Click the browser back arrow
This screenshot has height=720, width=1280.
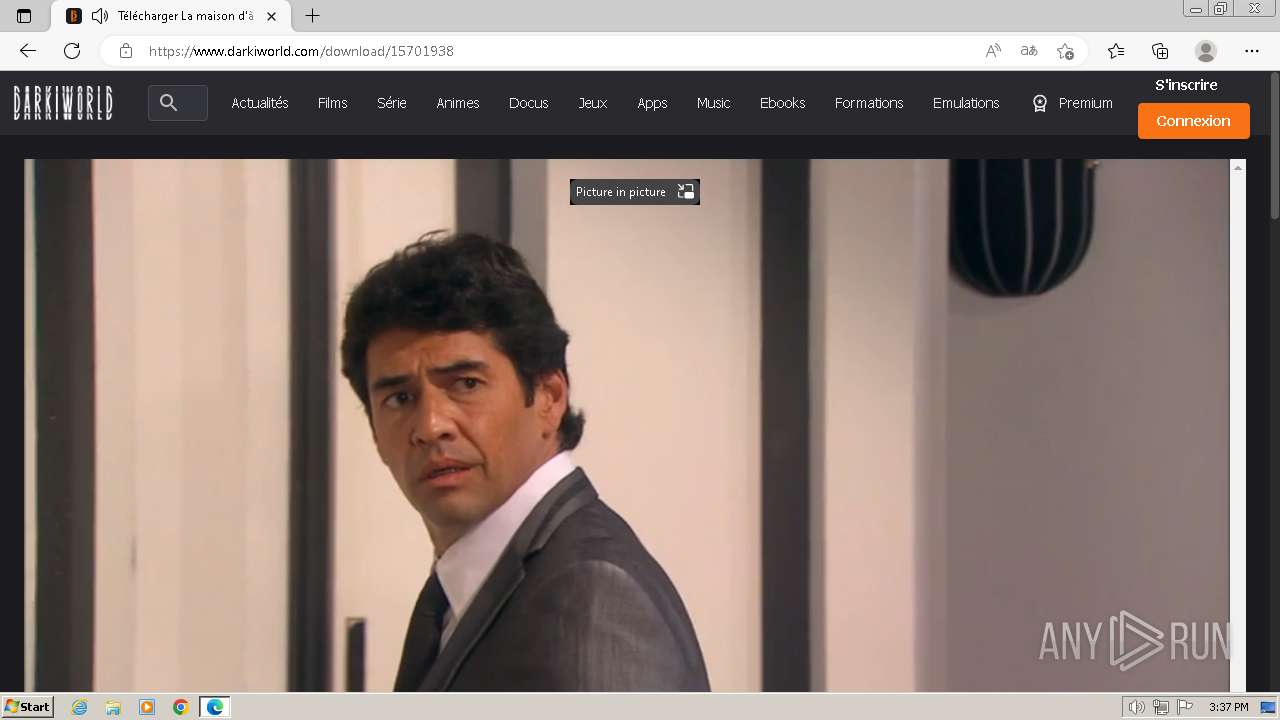pos(28,51)
